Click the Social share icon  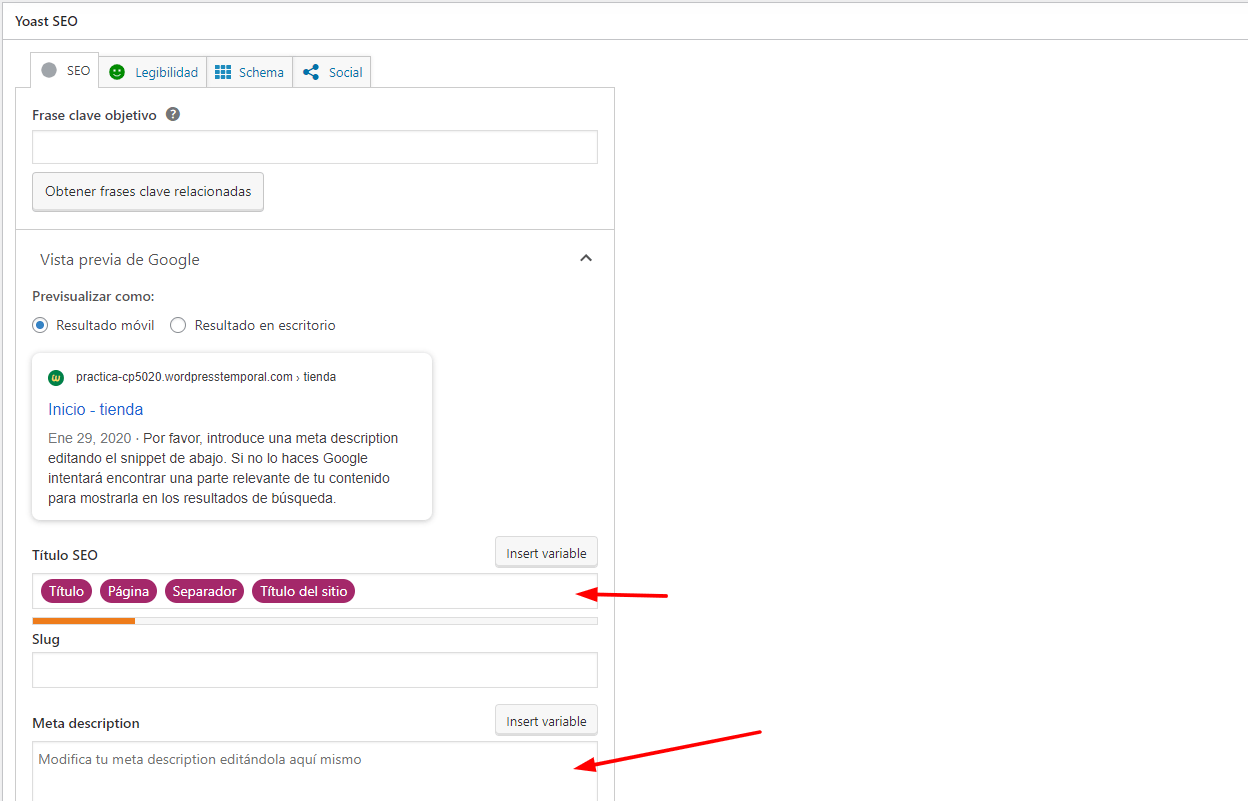pyautogui.click(x=311, y=72)
